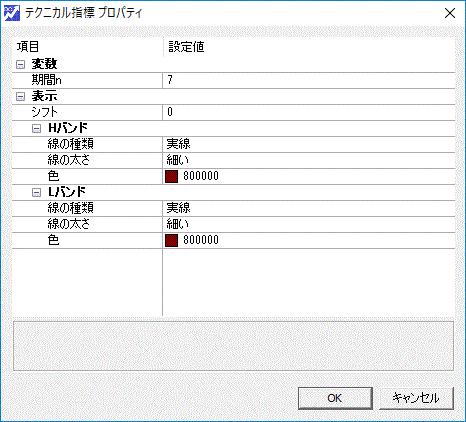Viewport: 466px width, 422px height.
Task: Collapse the Hバンド group
Action: pyautogui.click(x=36, y=128)
